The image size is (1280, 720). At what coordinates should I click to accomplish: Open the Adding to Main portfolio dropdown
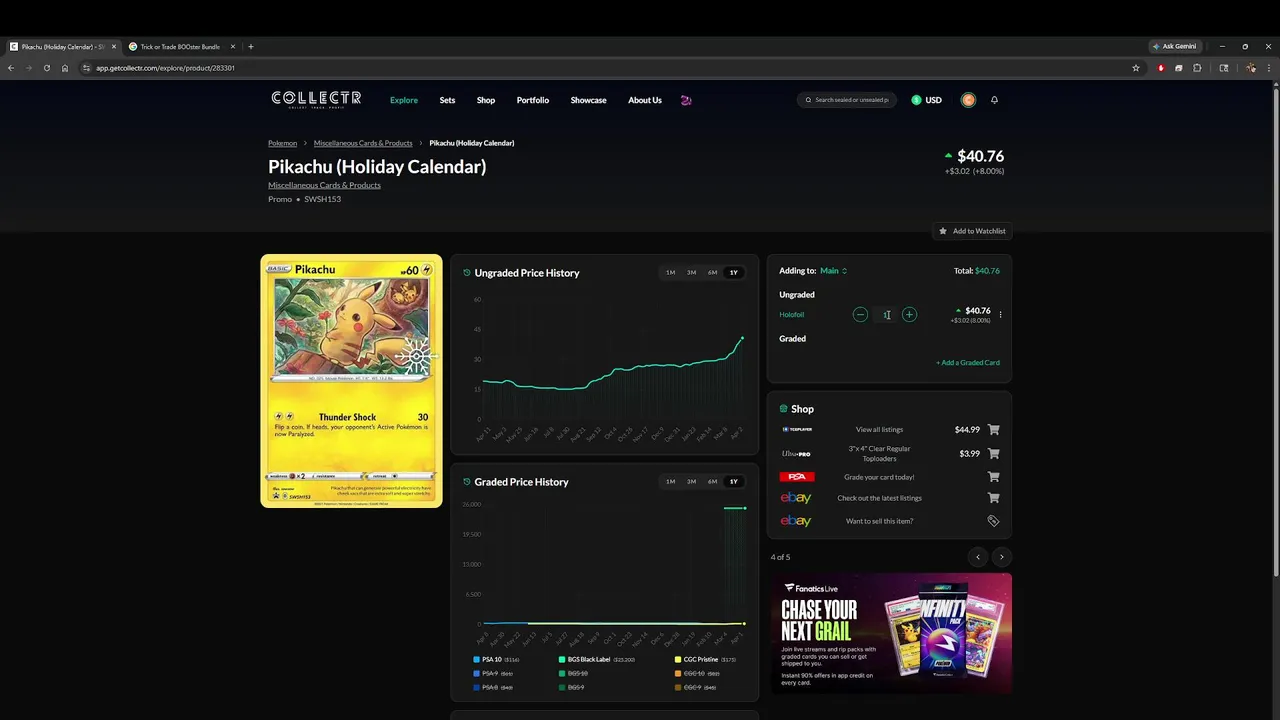pos(833,271)
